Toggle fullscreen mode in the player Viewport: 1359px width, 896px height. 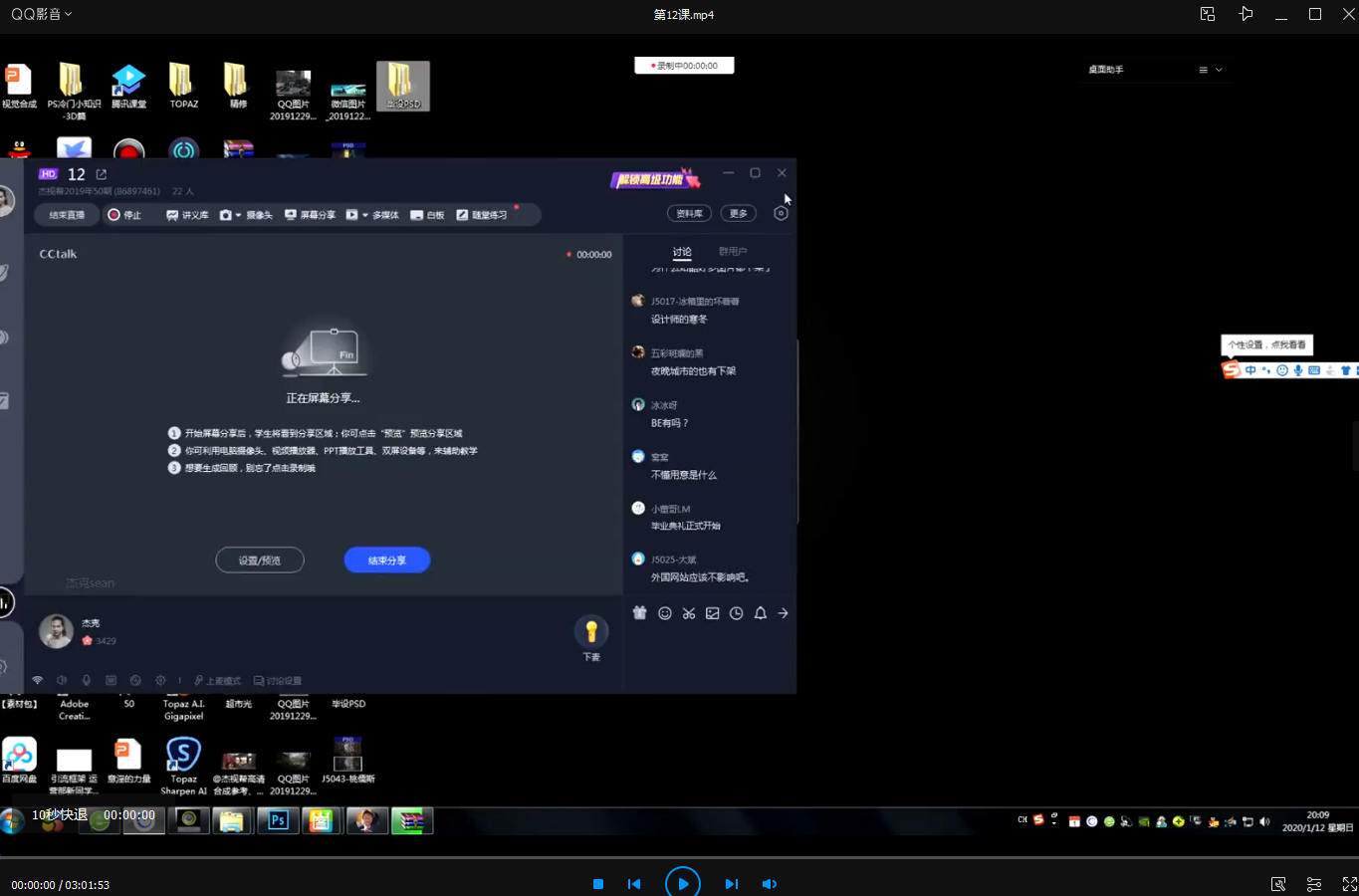coord(1349,884)
